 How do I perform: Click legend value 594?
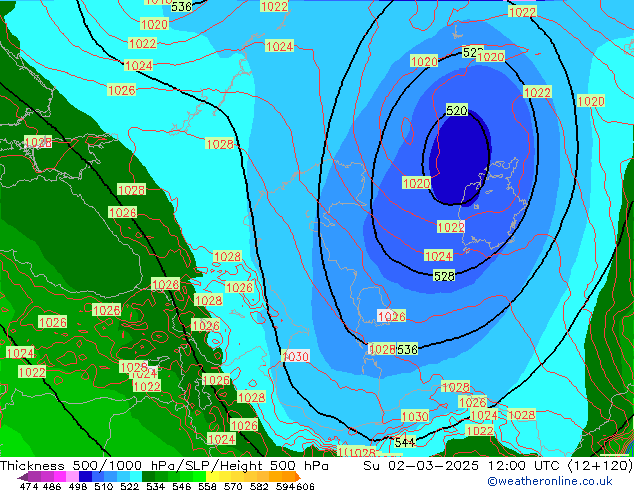tap(285, 486)
